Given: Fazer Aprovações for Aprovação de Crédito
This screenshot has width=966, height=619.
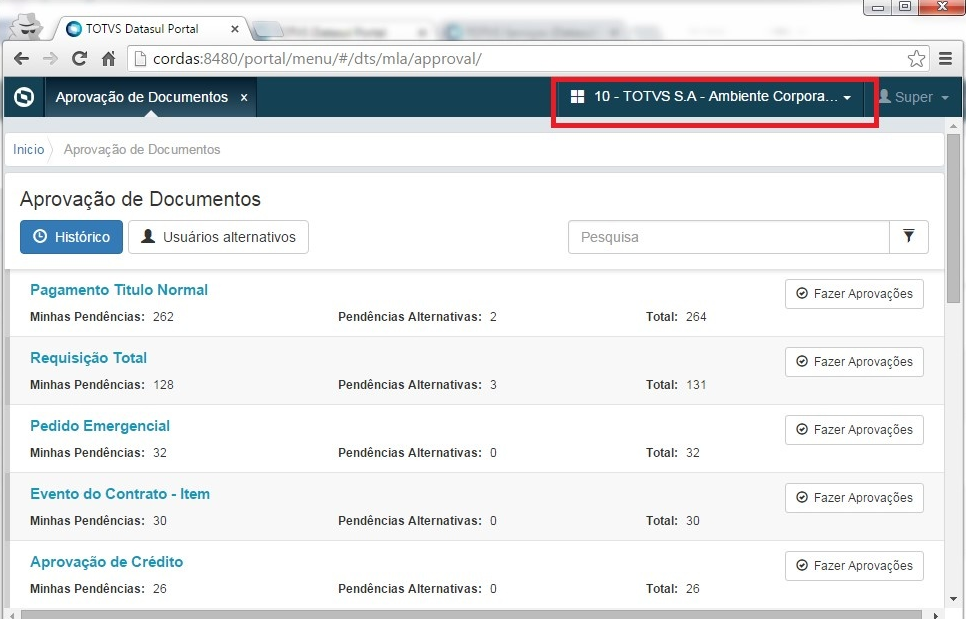Looking at the screenshot, I should 854,565.
